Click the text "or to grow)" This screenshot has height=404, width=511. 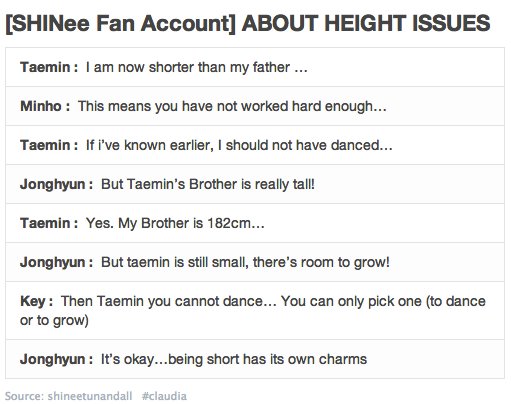(54, 321)
